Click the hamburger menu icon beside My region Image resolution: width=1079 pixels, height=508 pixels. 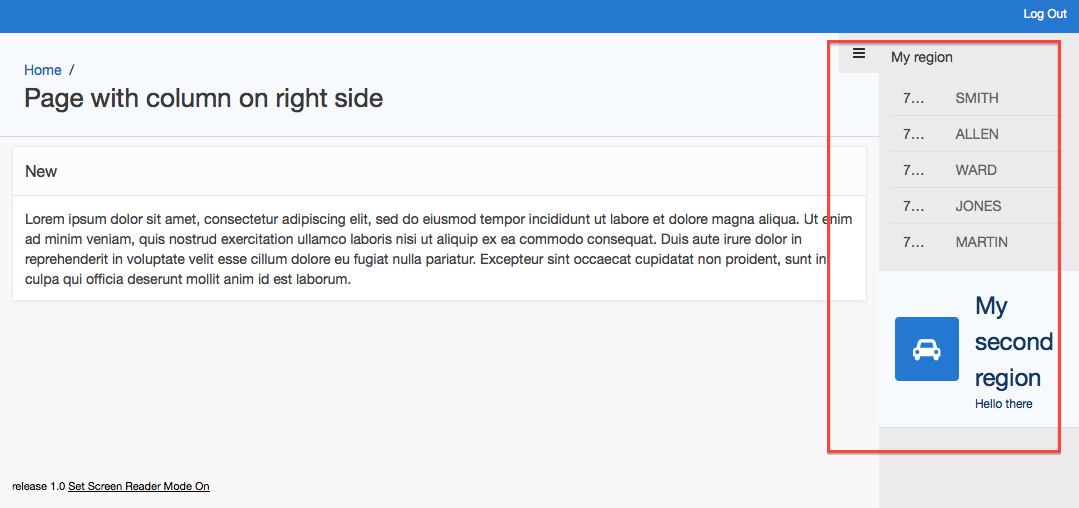tap(858, 54)
